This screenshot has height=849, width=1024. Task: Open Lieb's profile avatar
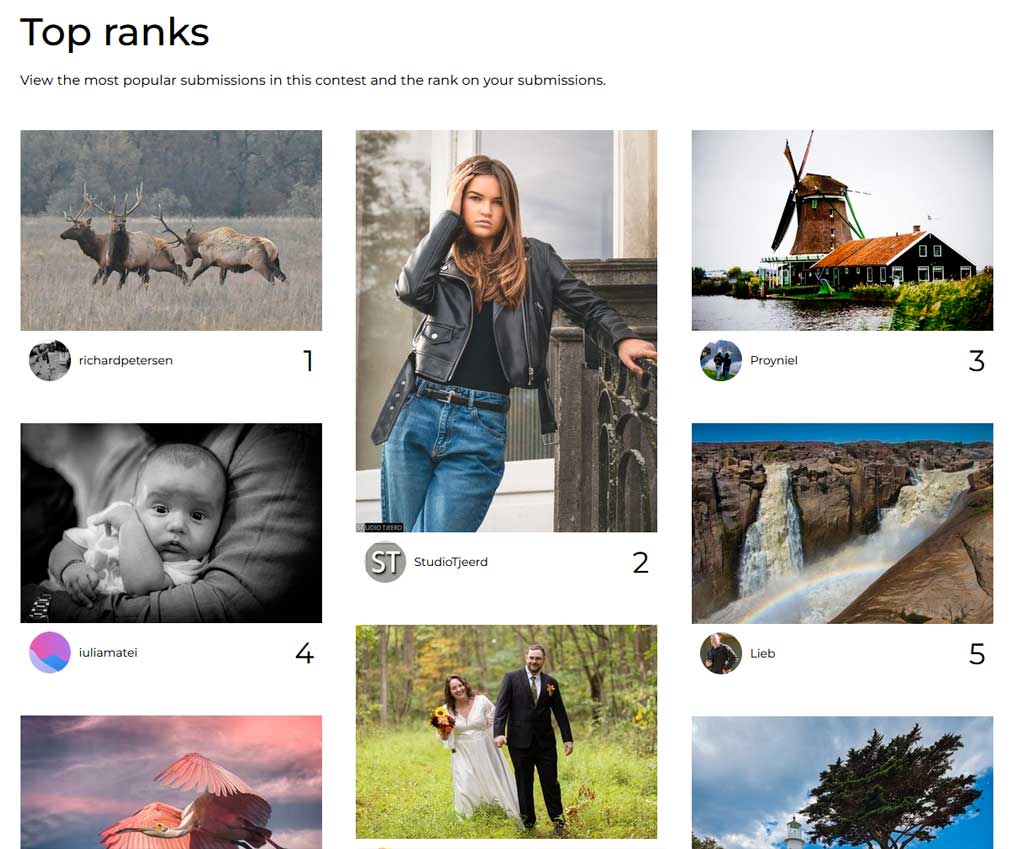click(x=721, y=653)
